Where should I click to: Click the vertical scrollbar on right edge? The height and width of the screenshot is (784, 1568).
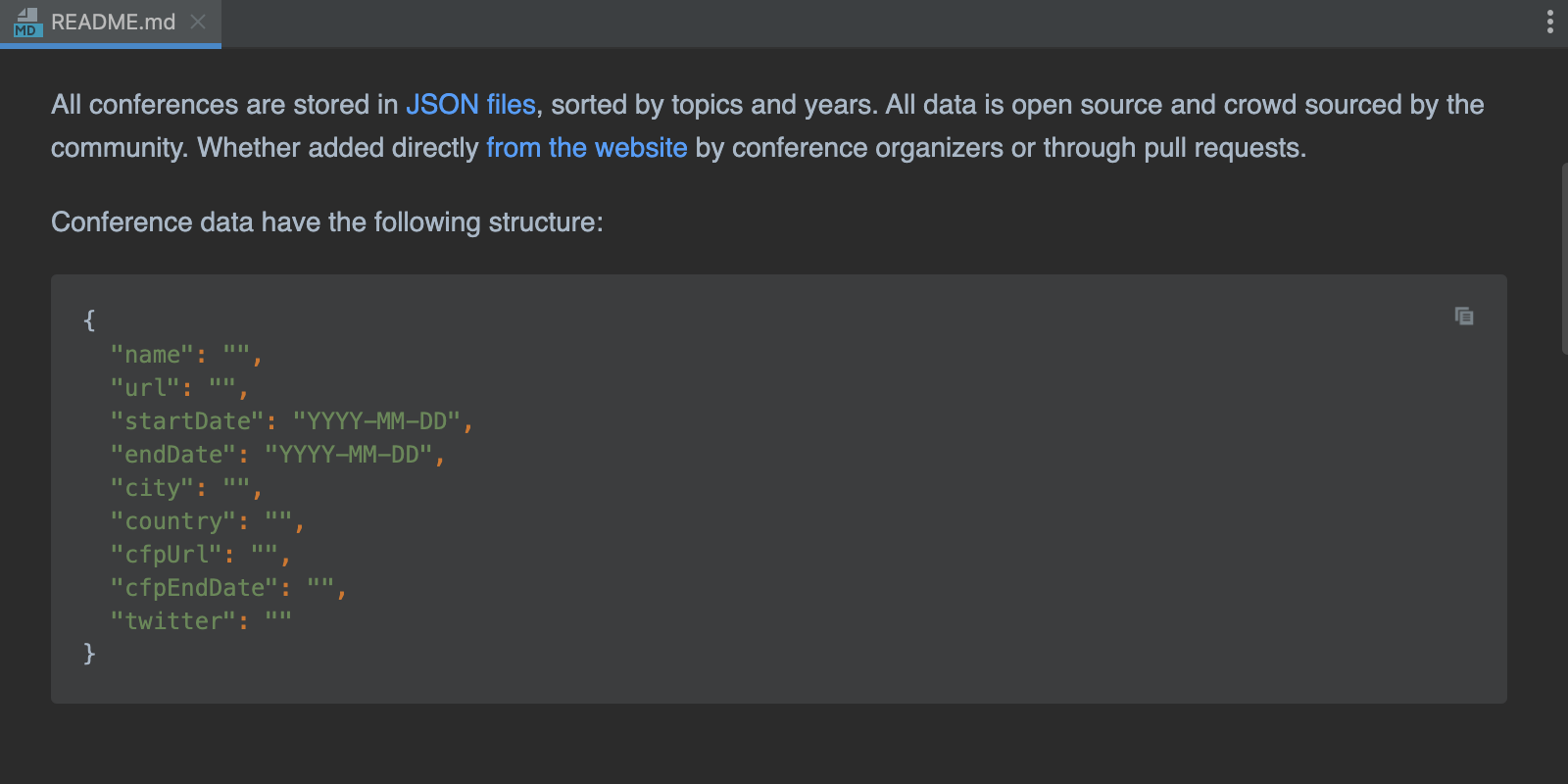click(x=1563, y=258)
